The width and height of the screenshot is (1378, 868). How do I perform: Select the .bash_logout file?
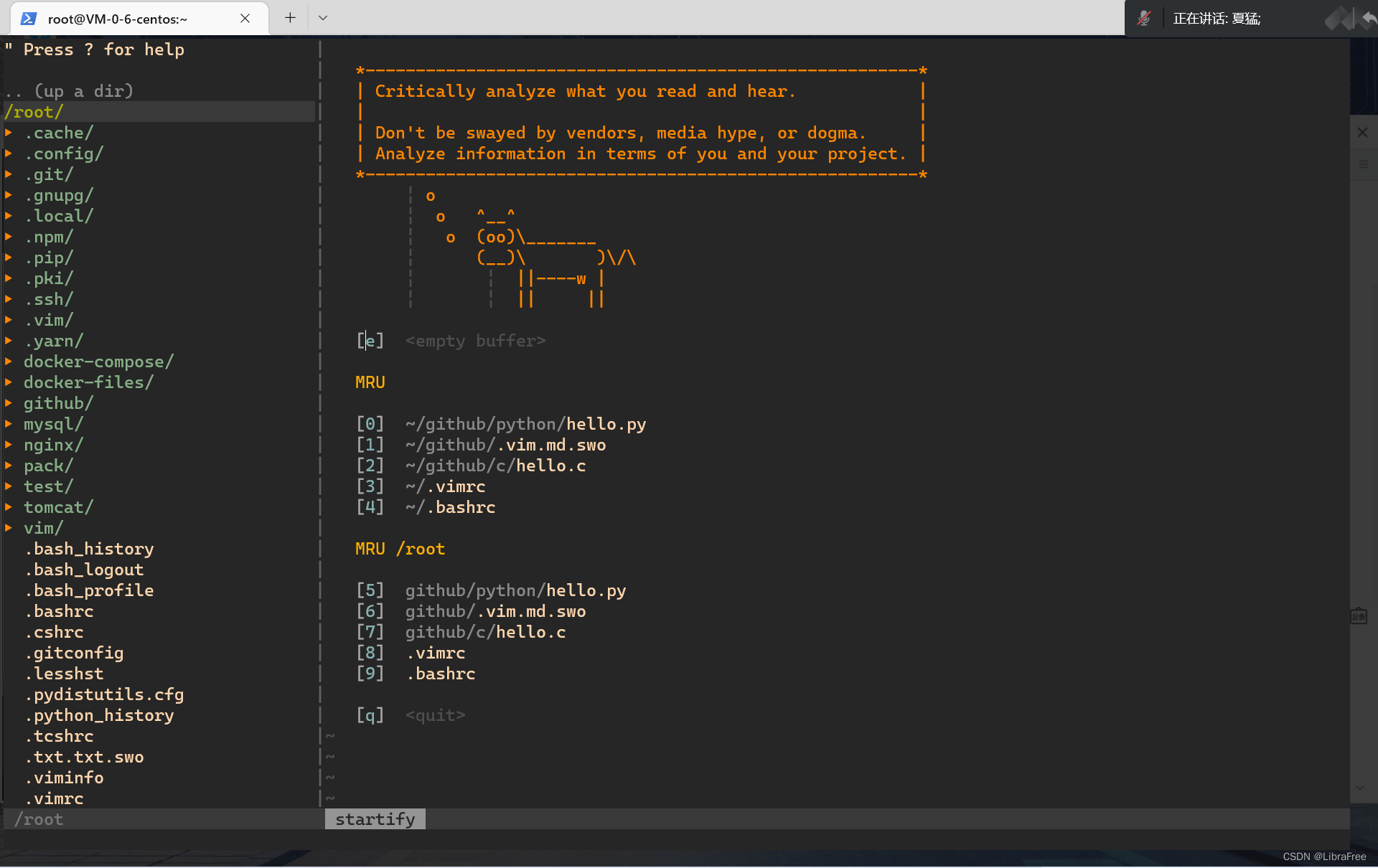click(84, 570)
